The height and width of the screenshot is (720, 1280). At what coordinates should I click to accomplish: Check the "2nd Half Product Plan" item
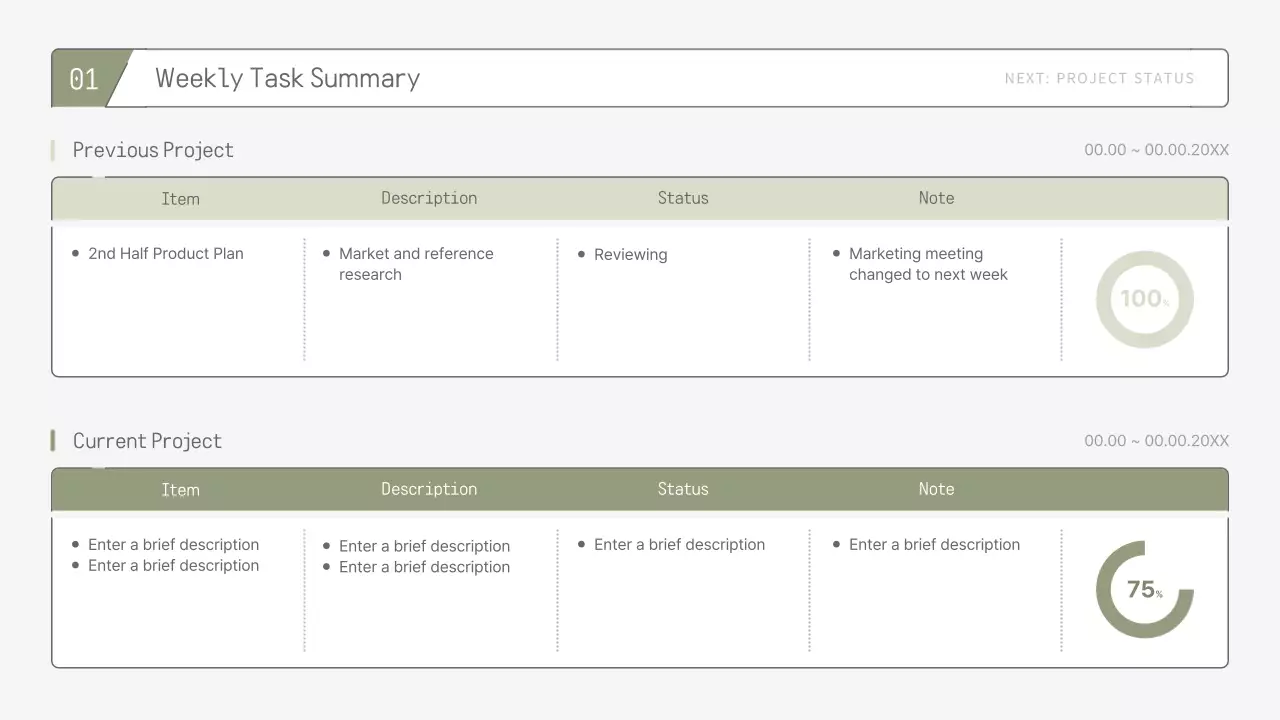[165, 253]
